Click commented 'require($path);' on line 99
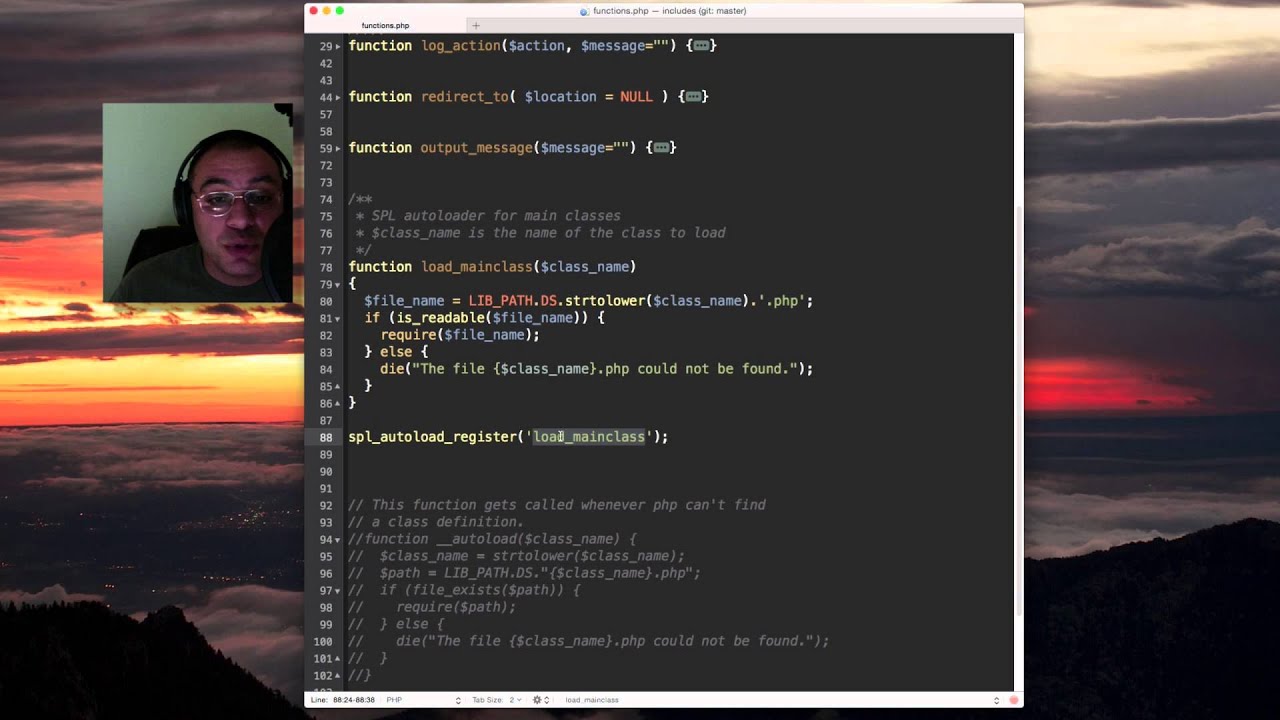The width and height of the screenshot is (1280, 720). [x=456, y=607]
